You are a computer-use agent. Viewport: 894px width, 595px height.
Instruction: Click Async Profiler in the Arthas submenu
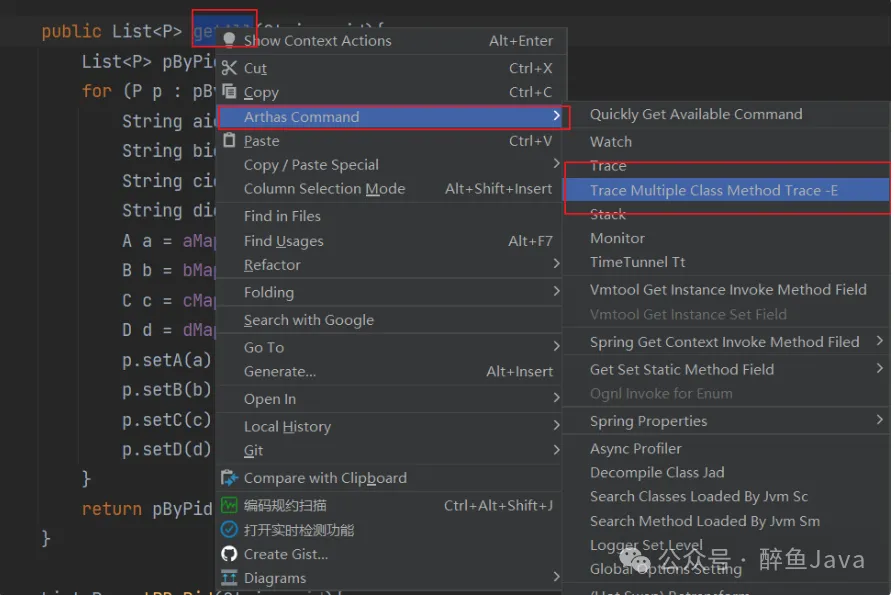(635, 449)
